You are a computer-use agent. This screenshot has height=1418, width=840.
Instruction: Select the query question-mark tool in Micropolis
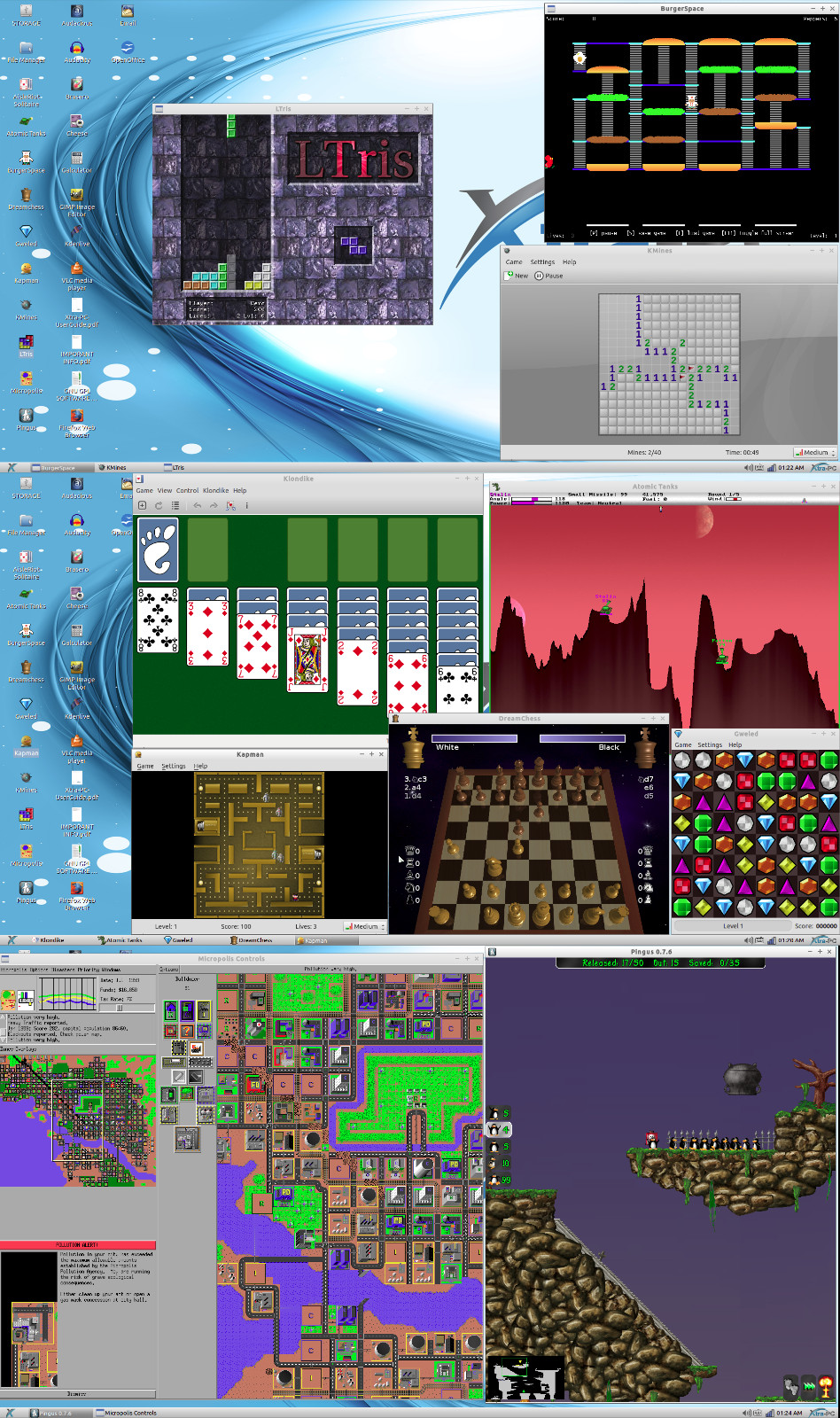187,1031
